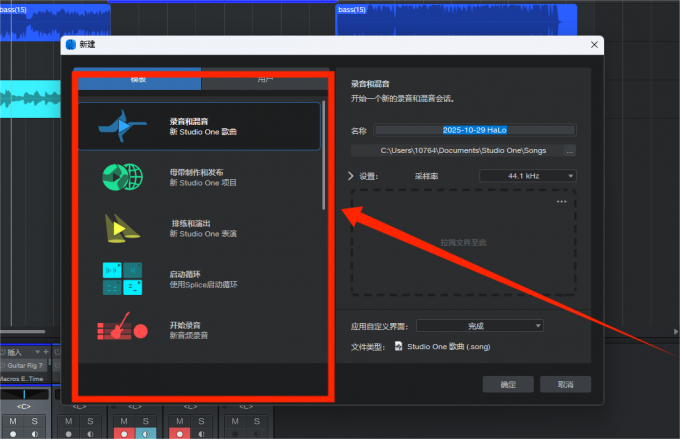Open the 插入 inserts dropdown arrow
This screenshot has height=439, width=680.
click(37, 351)
